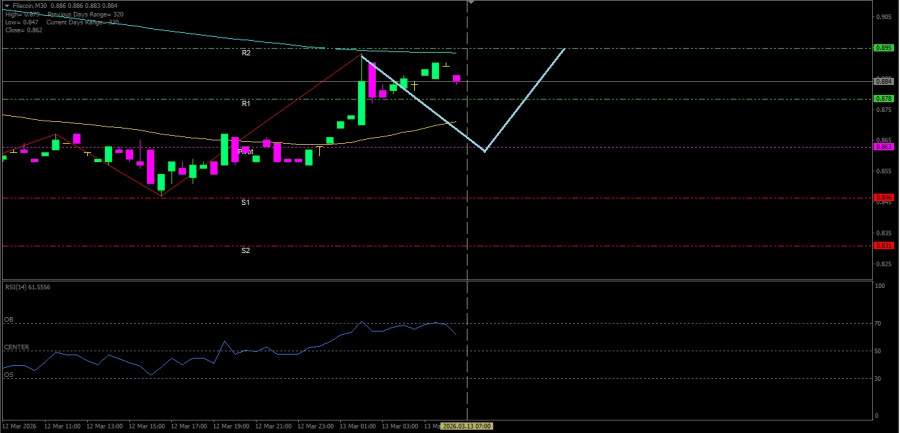Select the R2 pivot level label
This screenshot has height=433, width=900.
pos(246,53)
